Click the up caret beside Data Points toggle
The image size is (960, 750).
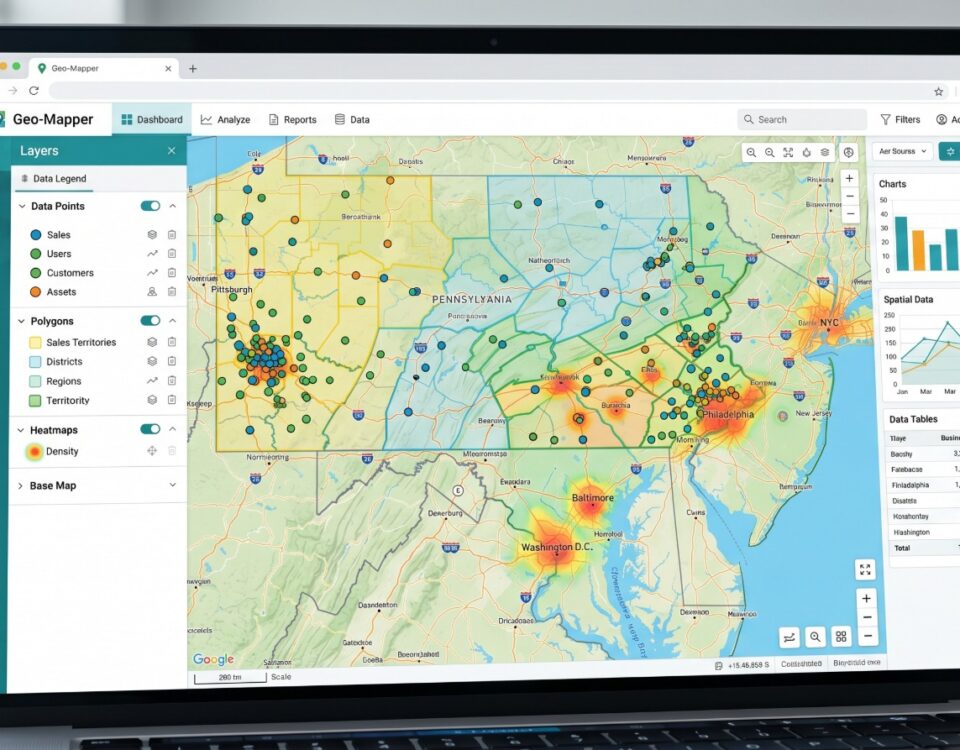[x=173, y=206]
